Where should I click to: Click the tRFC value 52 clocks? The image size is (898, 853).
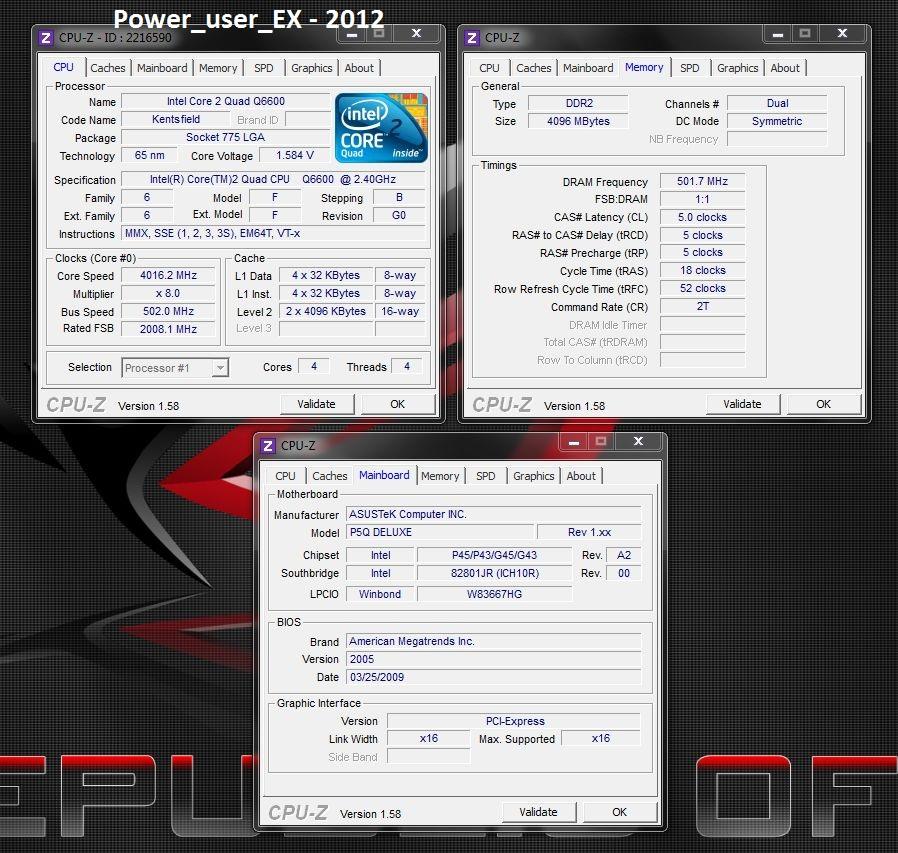(x=703, y=288)
